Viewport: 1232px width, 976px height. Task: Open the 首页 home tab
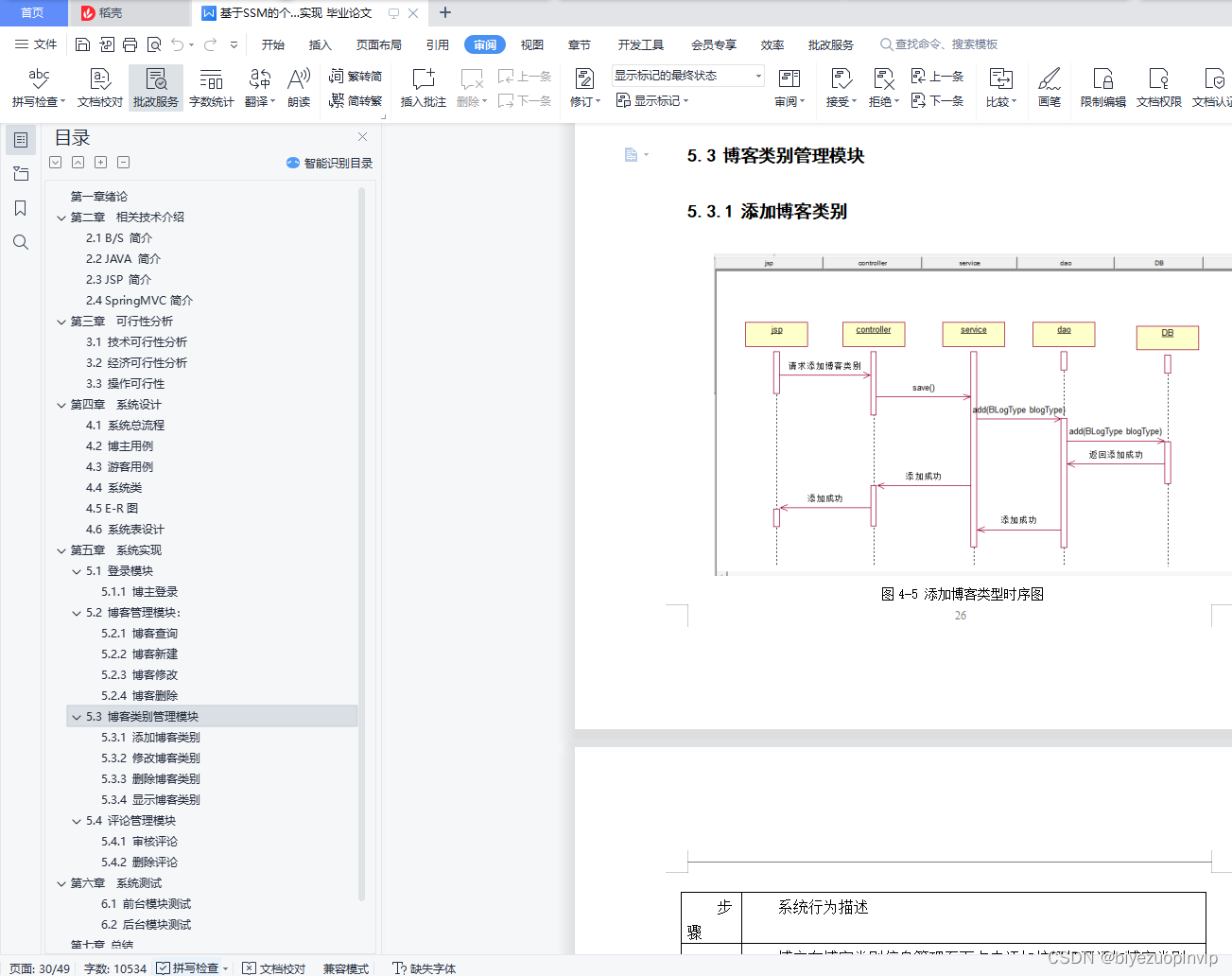[x=33, y=13]
